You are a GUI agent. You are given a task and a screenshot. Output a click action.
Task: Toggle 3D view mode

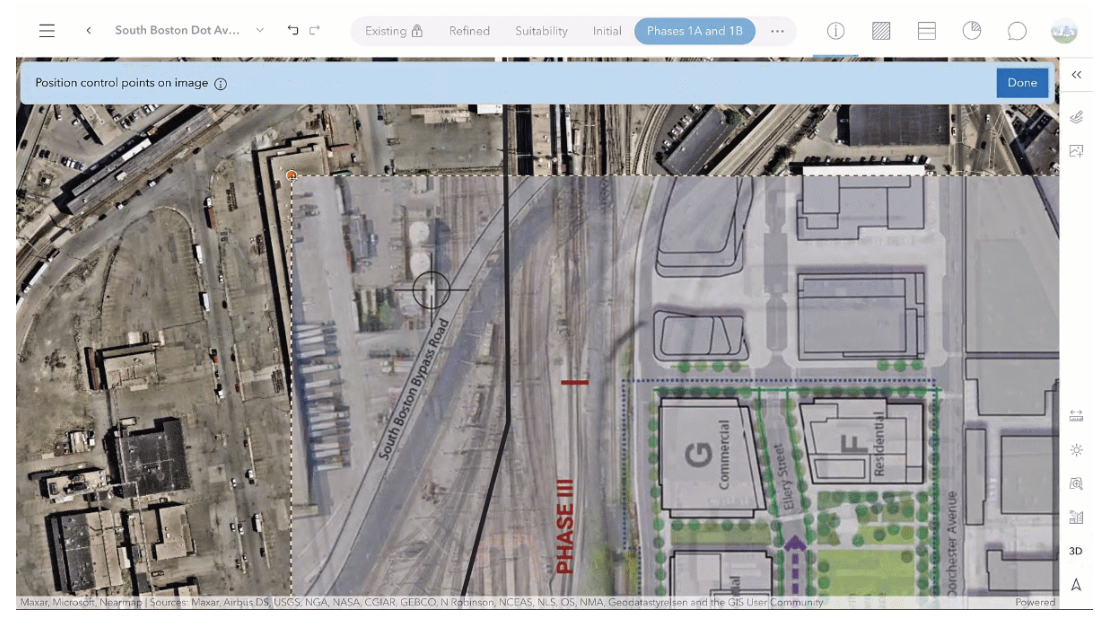click(1077, 550)
